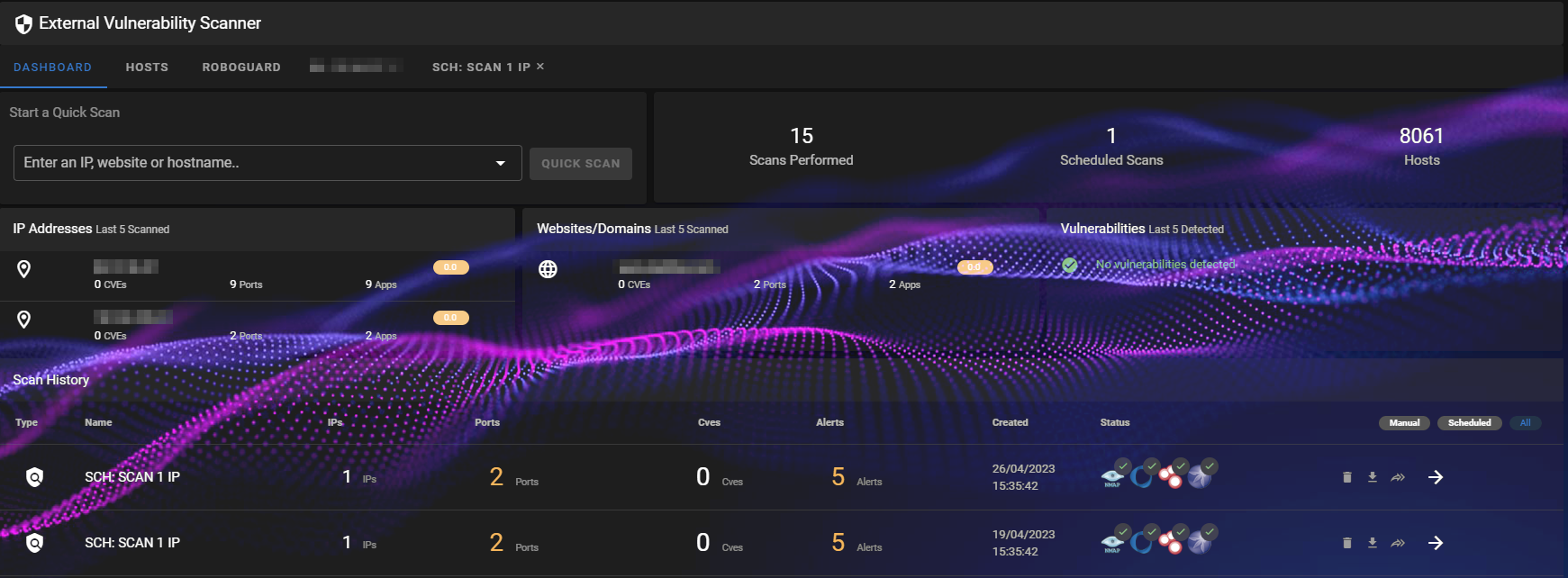The width and height of the screenshot is (1568, 578).
Task: Click the IP, website or hostname input field
Action: click(x=252, y=163)
